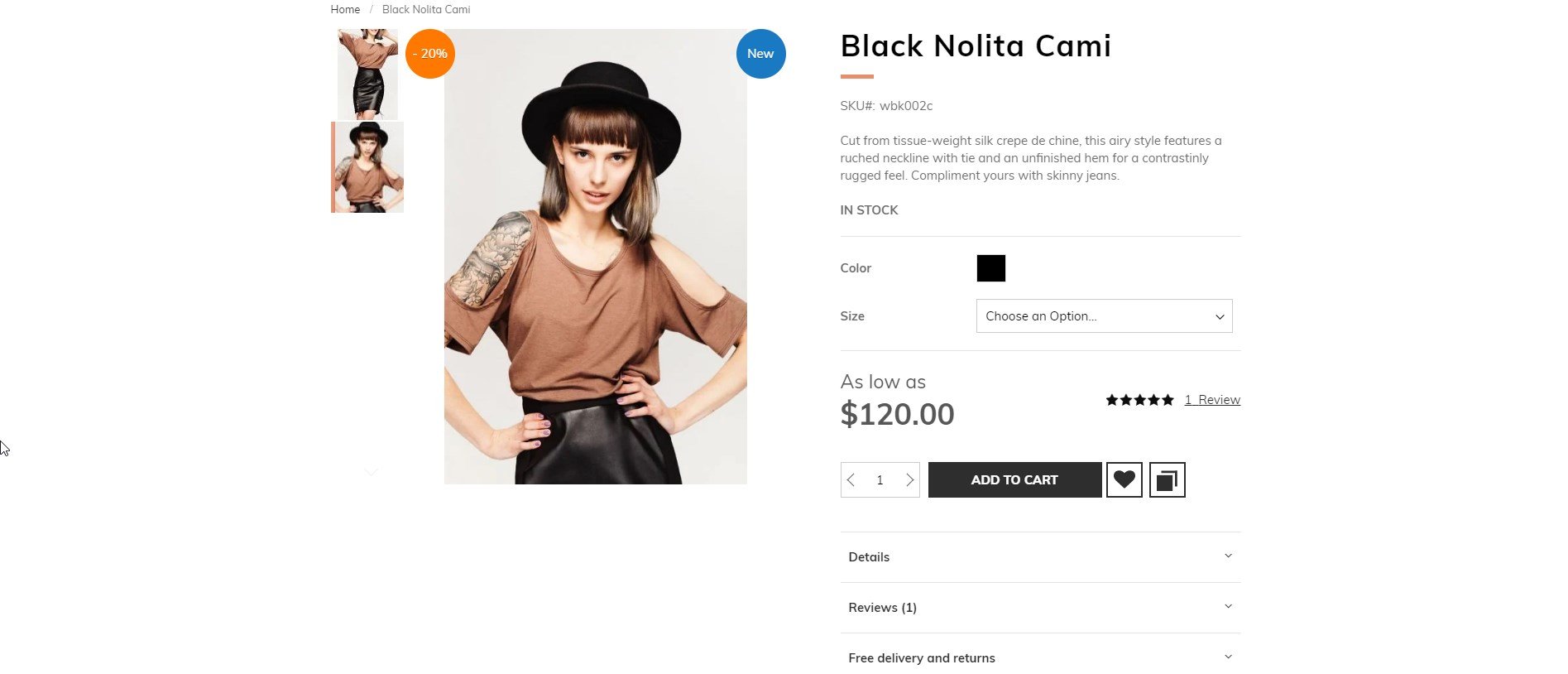Click the thumbnail gallery down chevron
This screenshot has width=1568, height=674.
[372, 472]
